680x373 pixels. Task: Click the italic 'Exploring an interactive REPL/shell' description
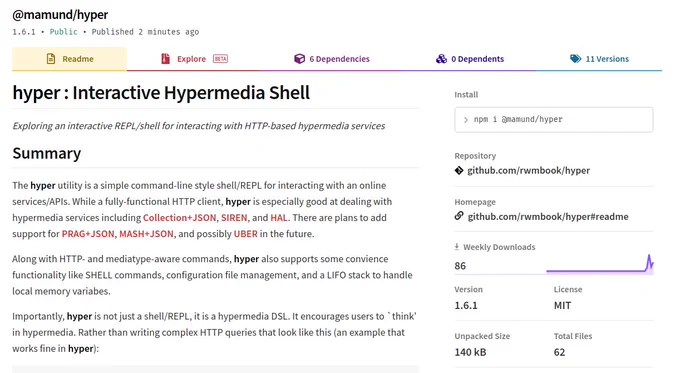click(x=199, y=126)
